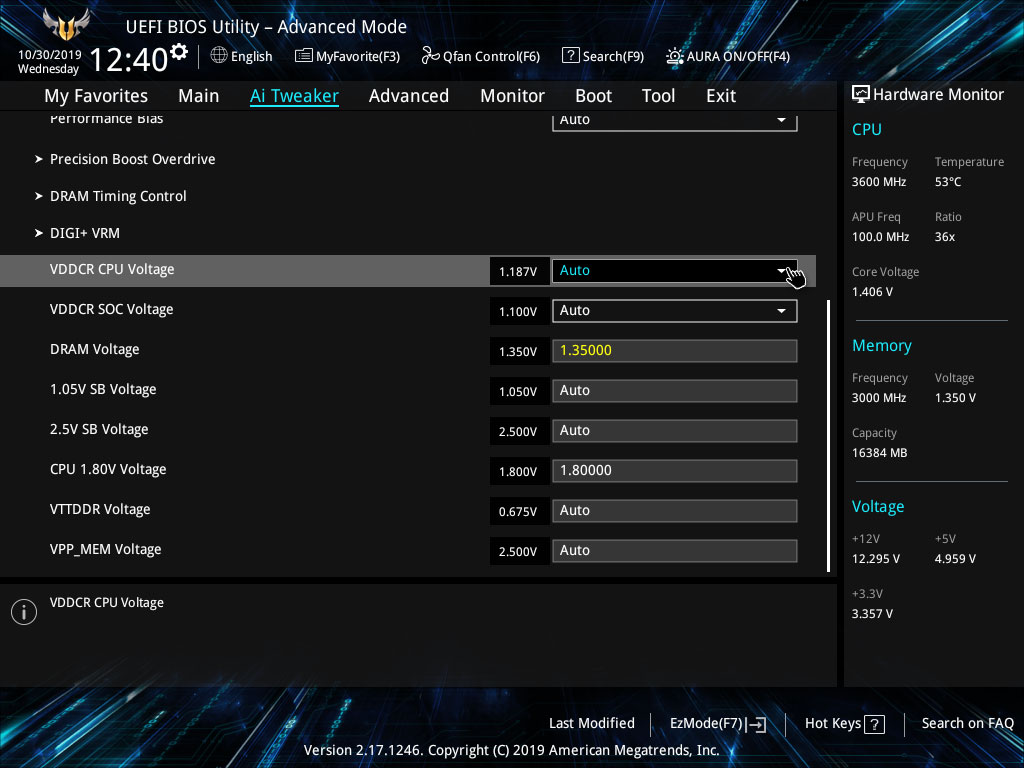Click the DRAM Voltage 1.35000 field
Screen dimensions: 1024x768
point(675,351)
